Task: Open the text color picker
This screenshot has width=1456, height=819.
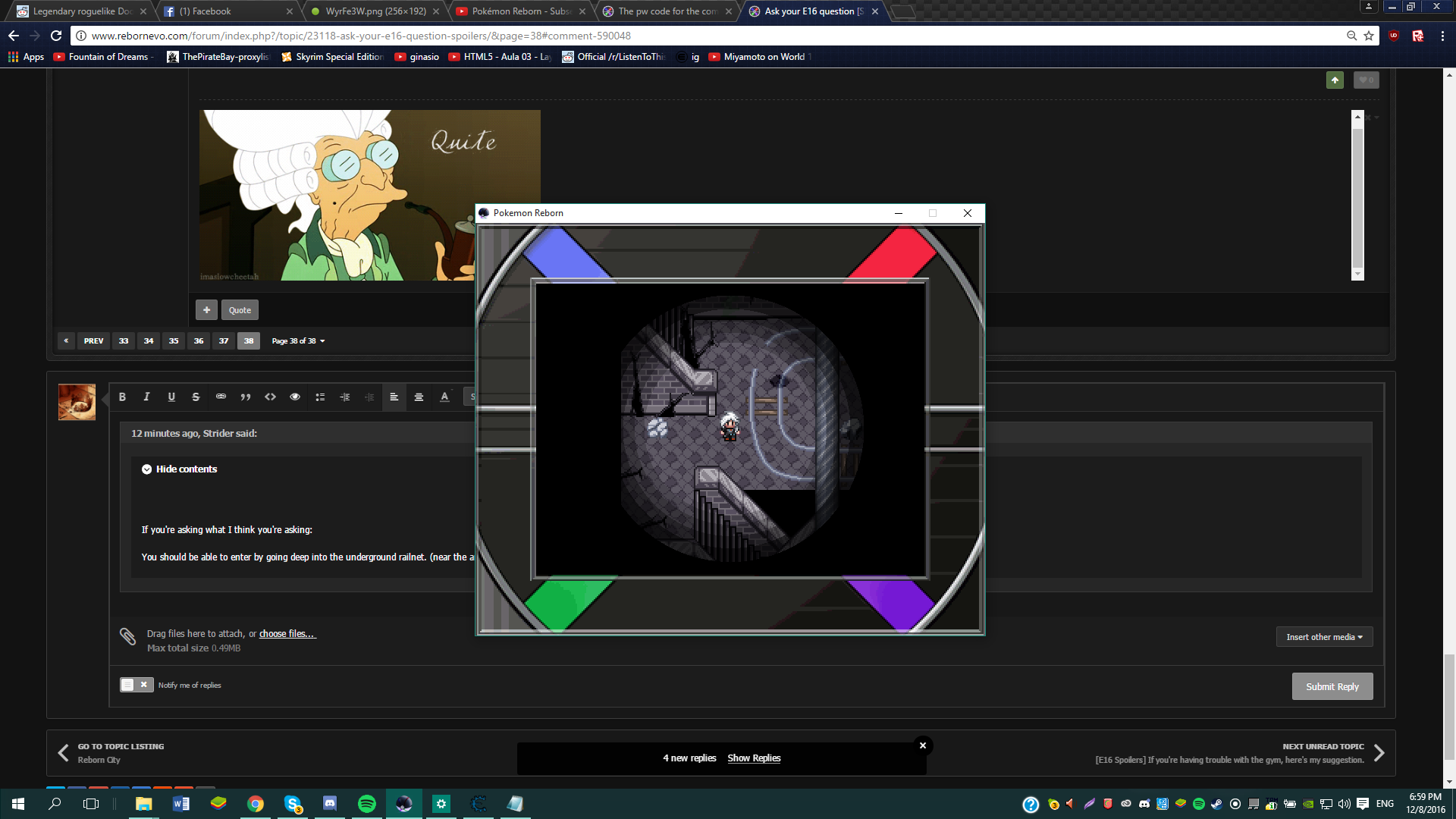Action: tap(444, 397)
